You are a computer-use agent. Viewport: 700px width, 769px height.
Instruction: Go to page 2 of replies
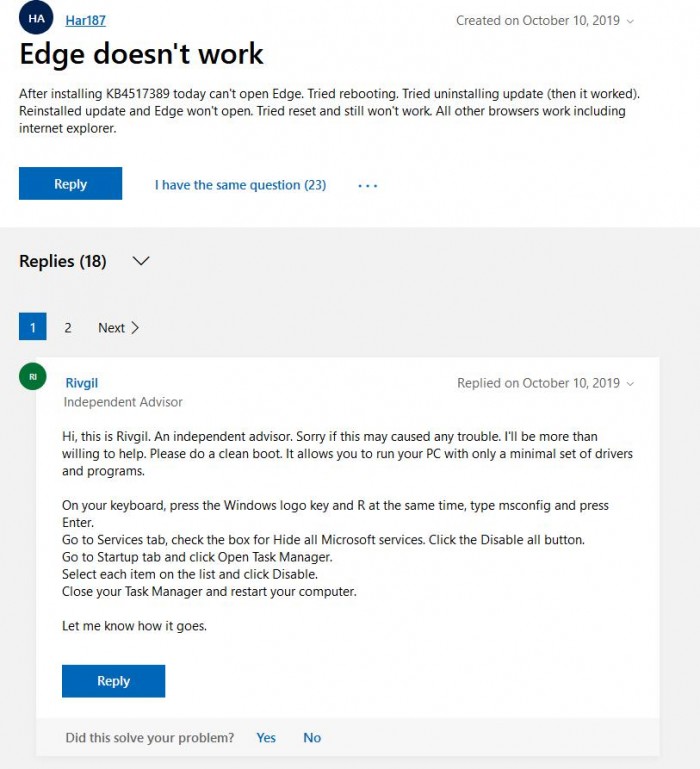point(68,328)
